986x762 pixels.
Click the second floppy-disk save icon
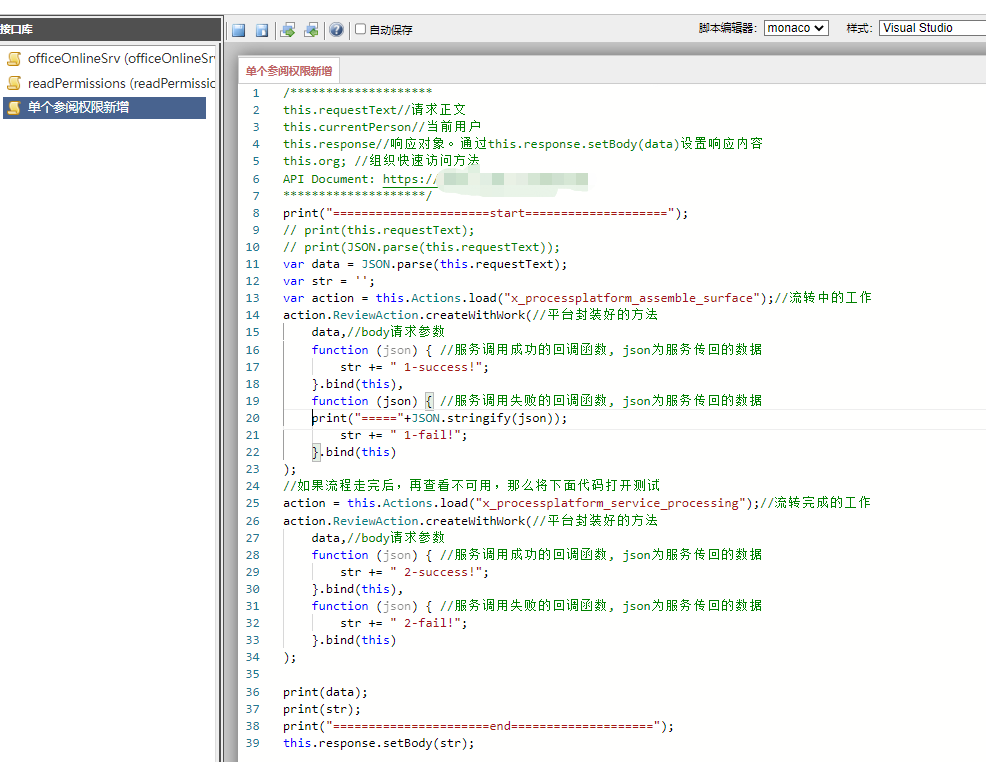tap(262, 30)
